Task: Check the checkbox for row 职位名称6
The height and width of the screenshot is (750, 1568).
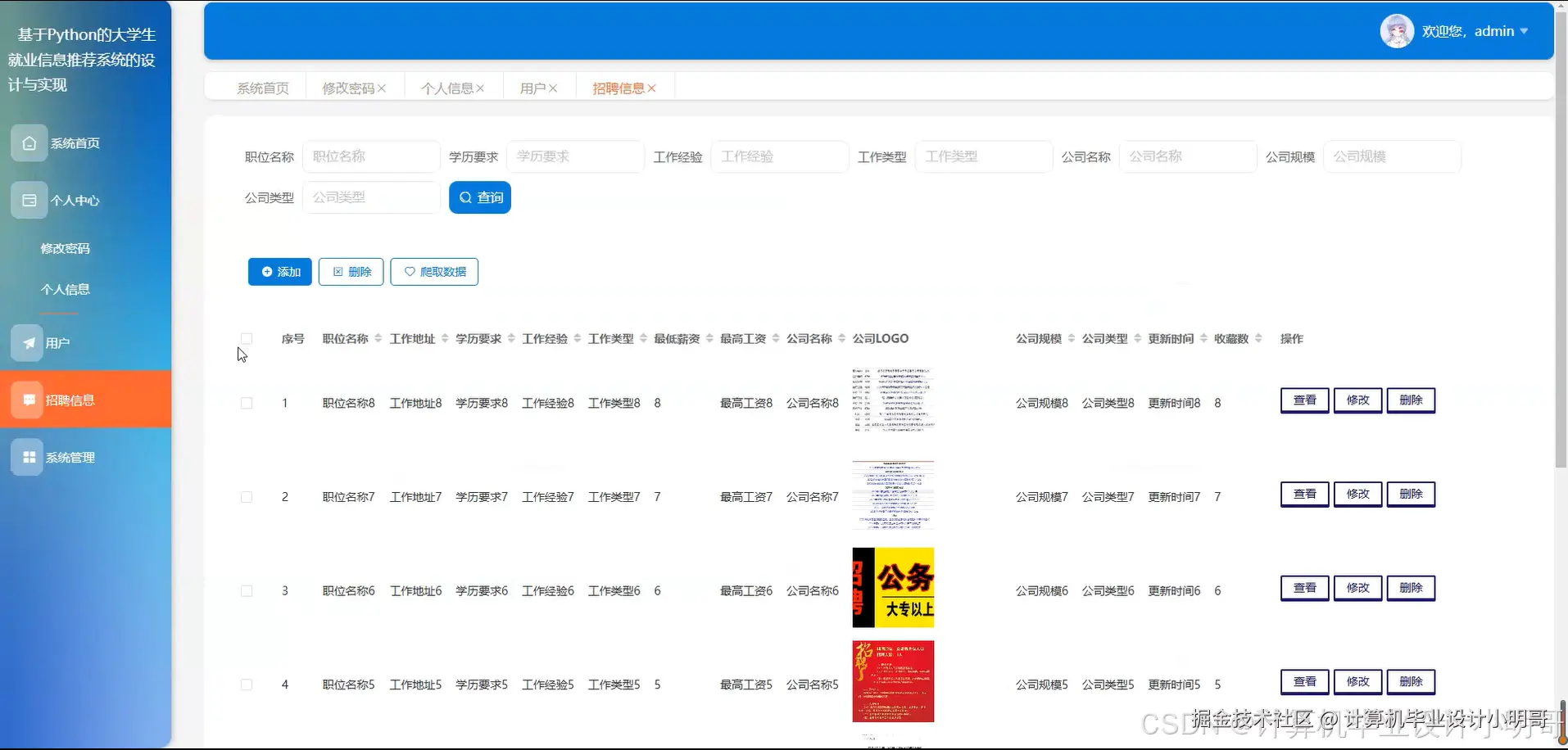Action: tap(246, 590)
